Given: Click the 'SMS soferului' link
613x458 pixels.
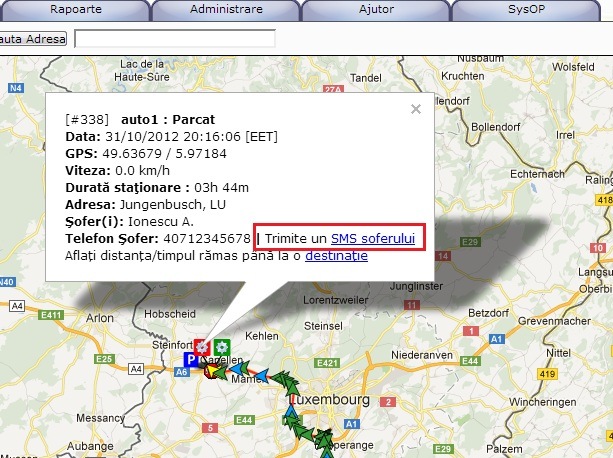Looking at the screenshot, I should 373,239.
